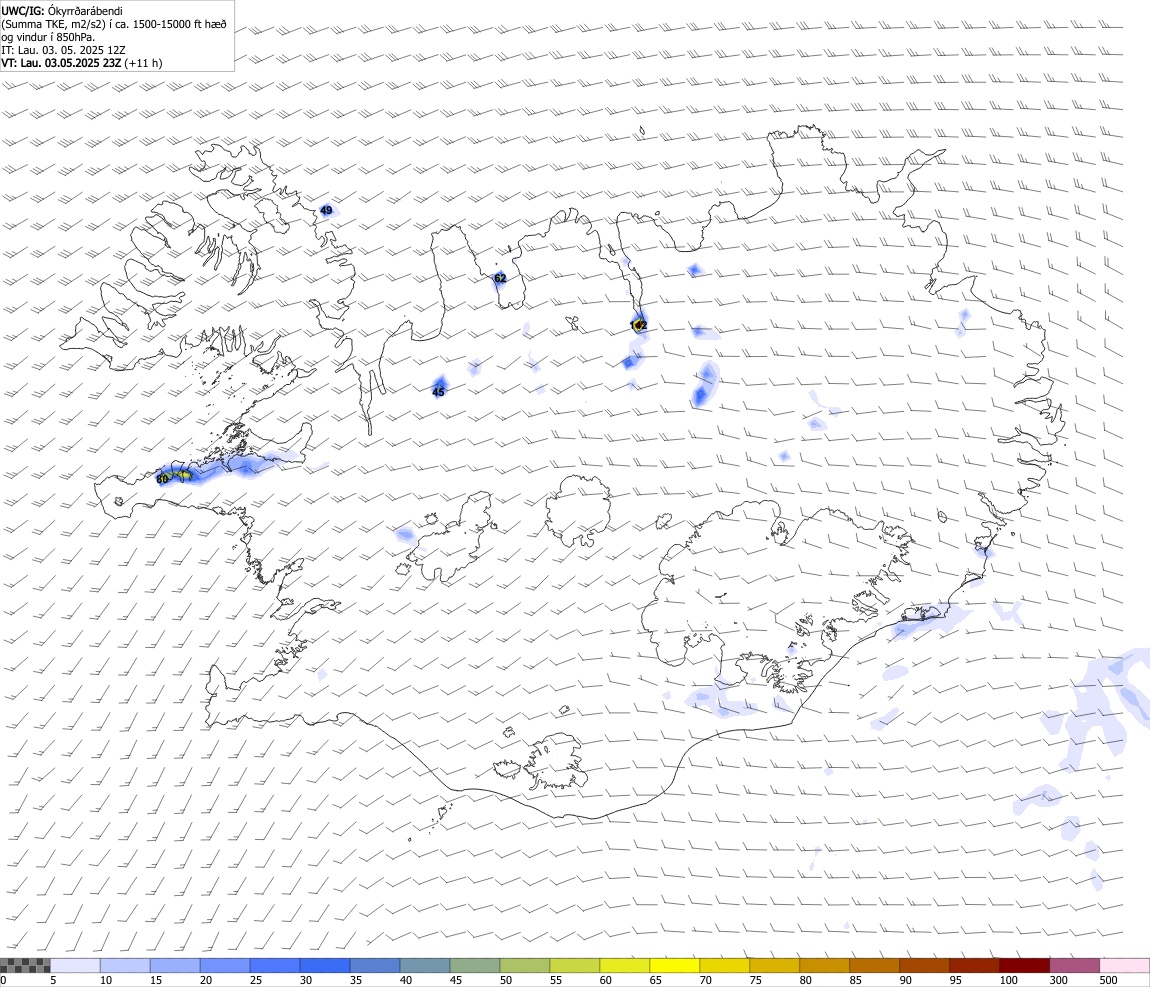
Task: Click the text "og vindur í 850hPa."
Action: [x=48, y=37]
